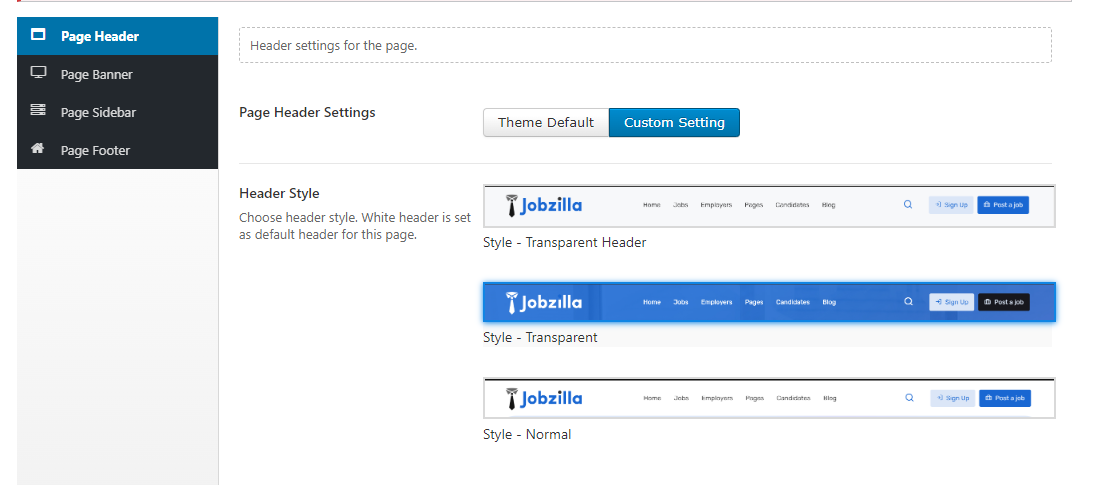Go to the Page Footer tab
This screenshot has height=485, width=1095.
point(95,150)
